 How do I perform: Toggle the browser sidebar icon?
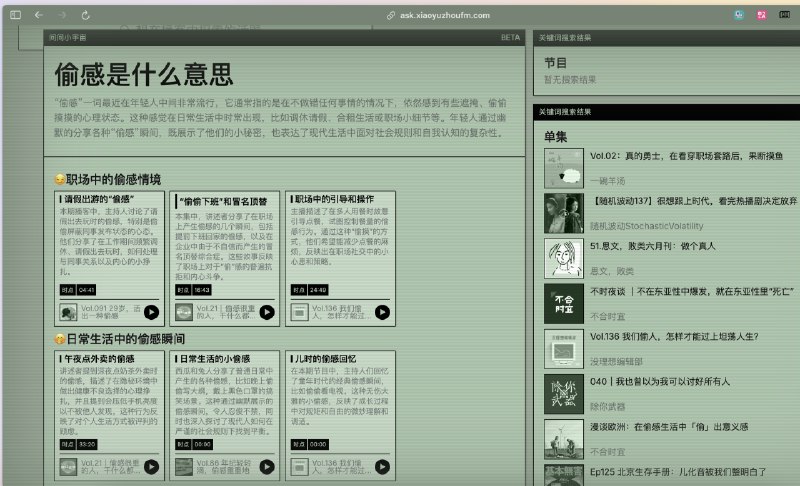point(15,15)
